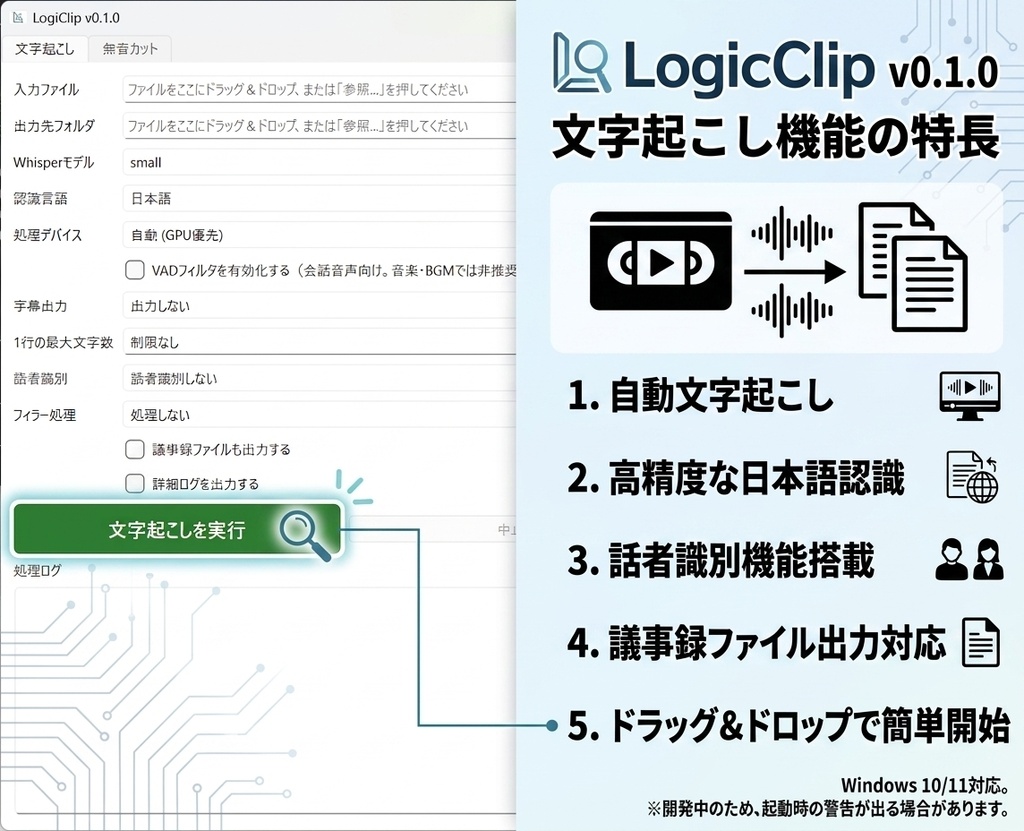The width and height of the screenshot is (1024, 831).
Task: Click the 話者識別 label
Action: tap(40, 378)
